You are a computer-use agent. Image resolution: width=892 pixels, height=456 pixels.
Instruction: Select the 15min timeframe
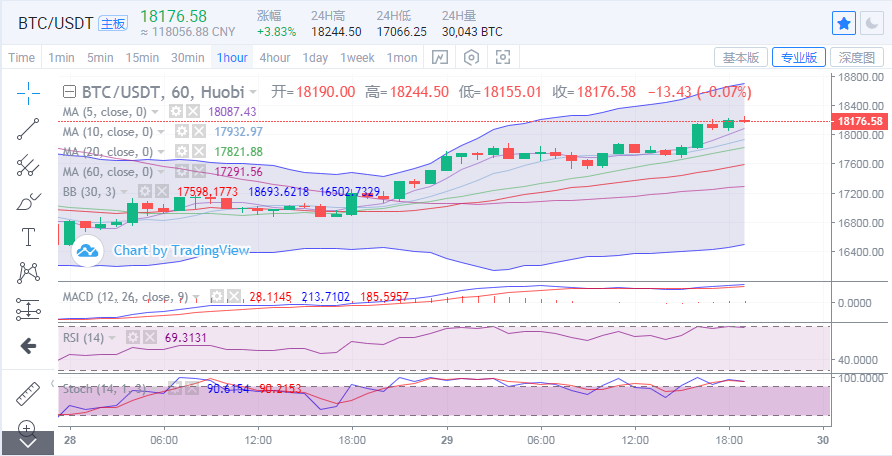tap(142, 57)
